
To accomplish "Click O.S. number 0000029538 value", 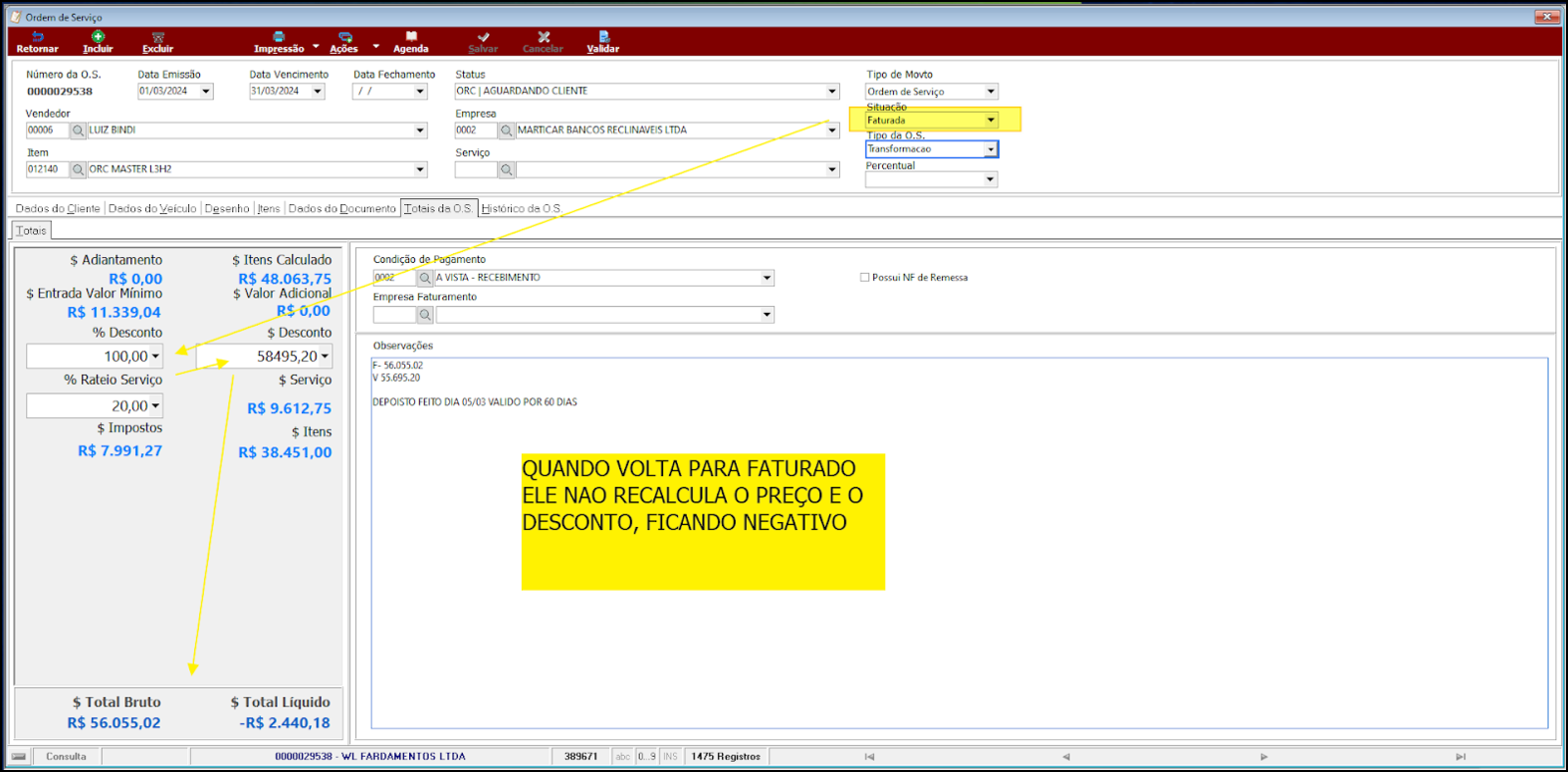I will [60, 92].
